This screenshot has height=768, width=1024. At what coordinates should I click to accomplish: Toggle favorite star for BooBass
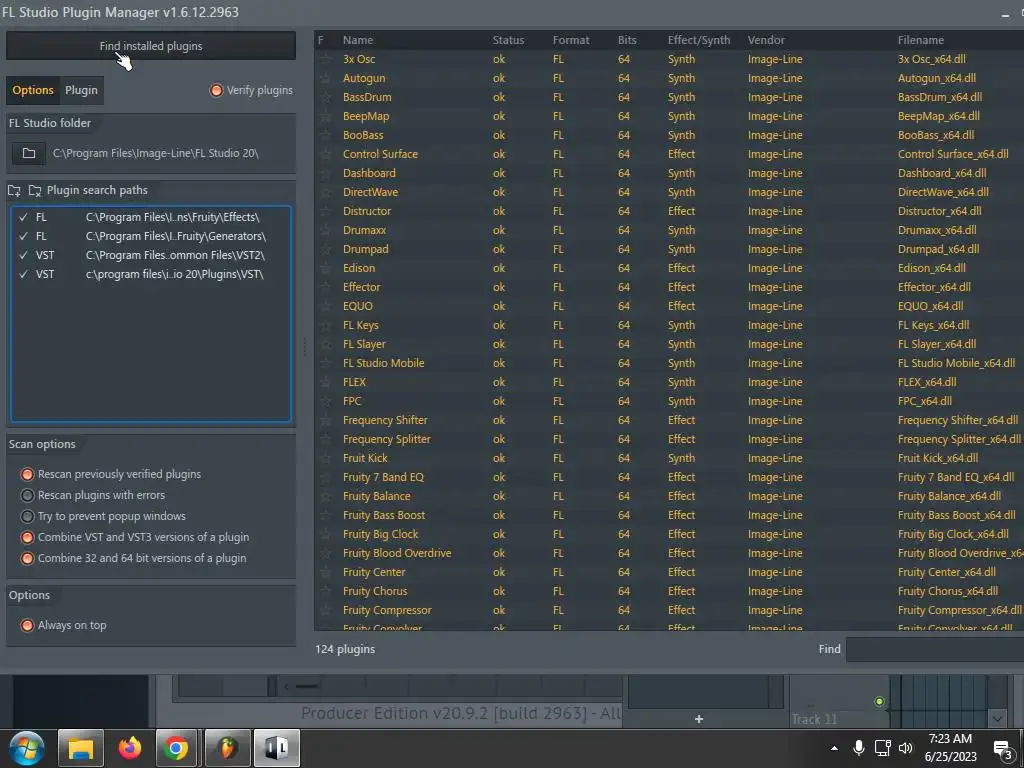(x=325, y=135)
